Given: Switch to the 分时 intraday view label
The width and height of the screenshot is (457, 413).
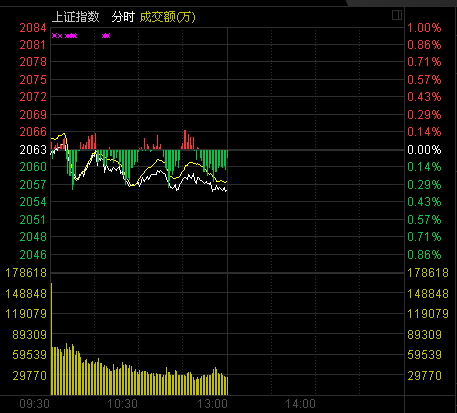Looking at the screenshot, I should point(123,17).
